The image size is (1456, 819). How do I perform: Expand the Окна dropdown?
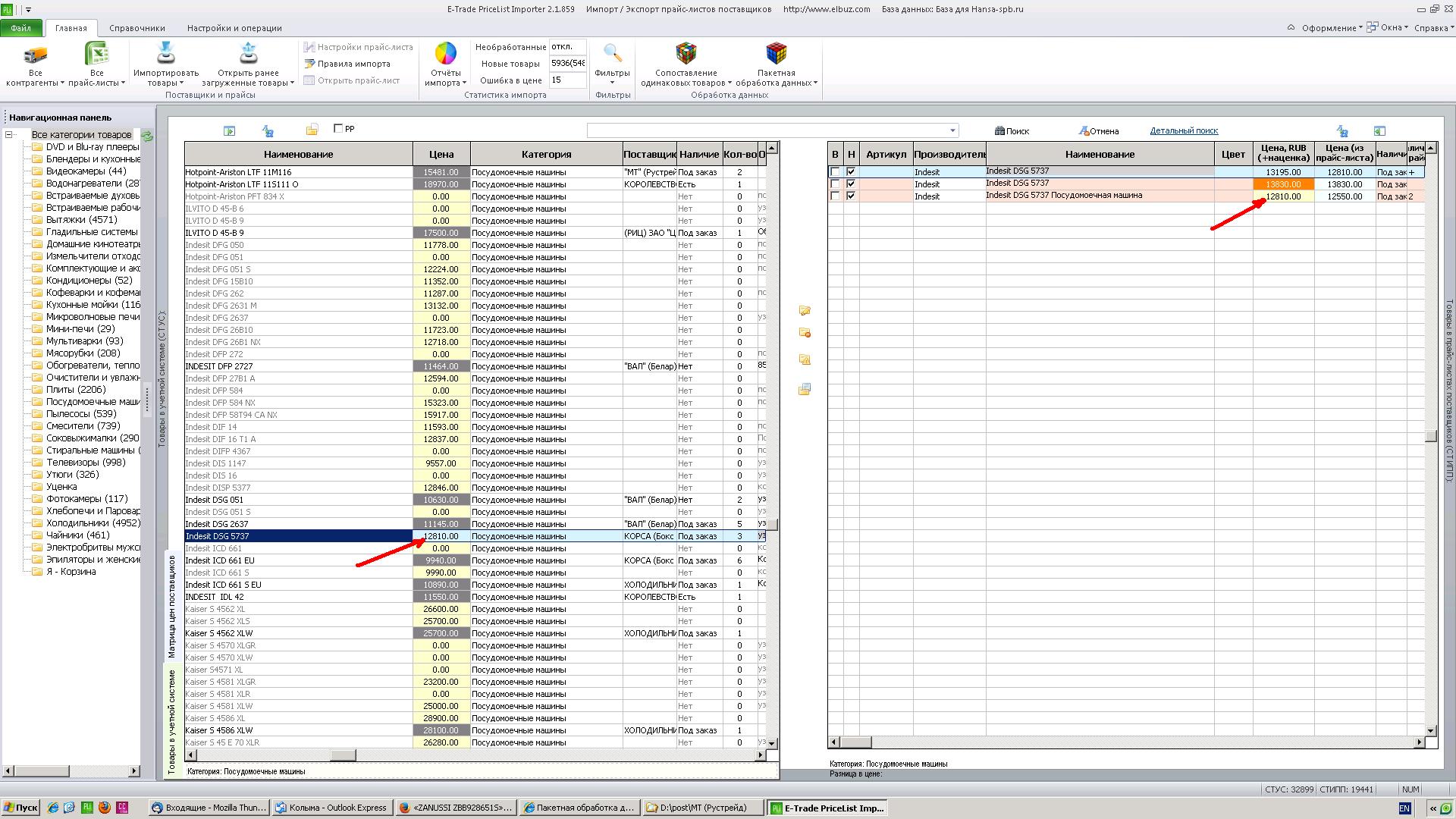pos(1389,27)
